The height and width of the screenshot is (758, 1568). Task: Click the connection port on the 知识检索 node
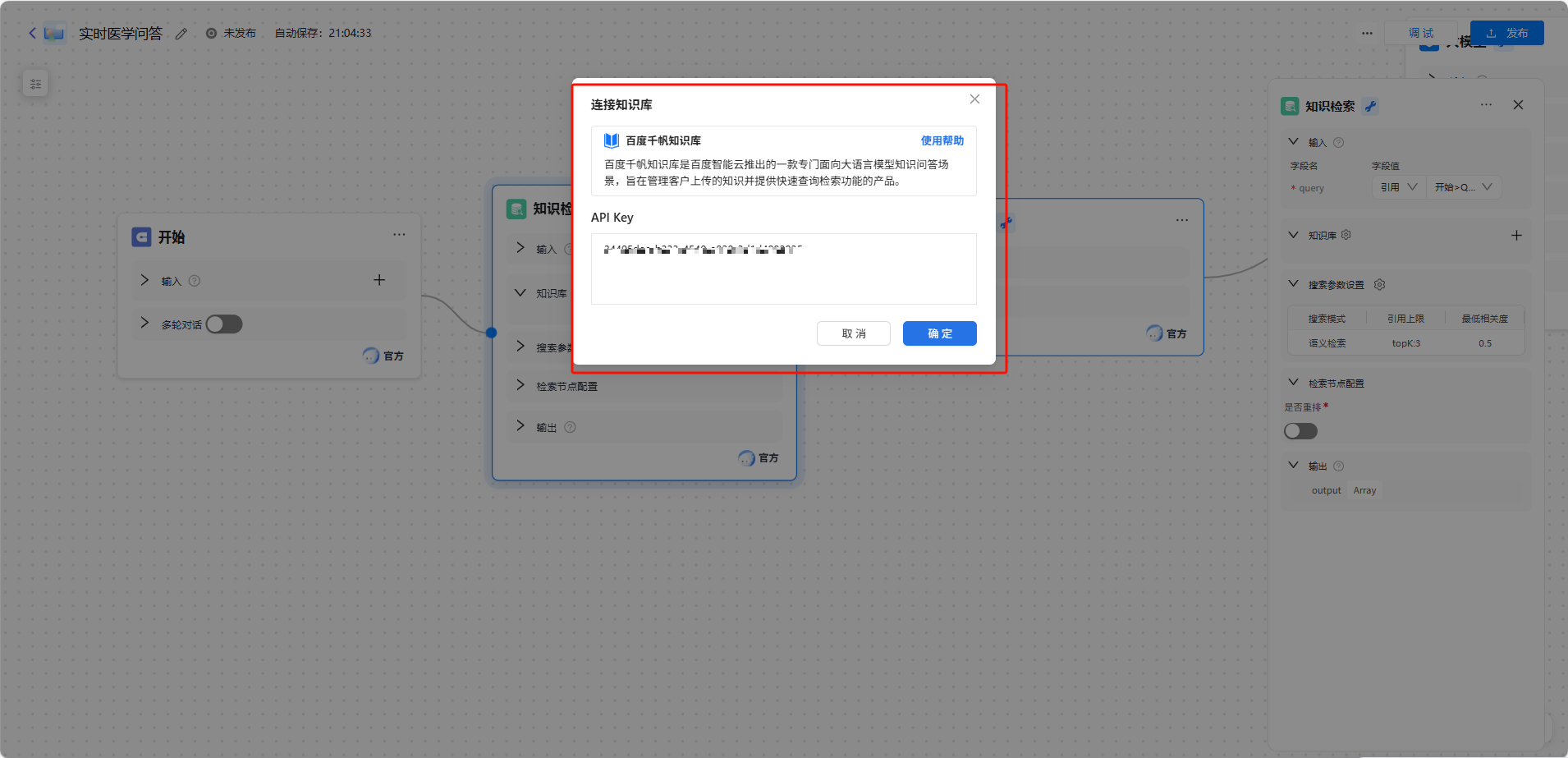tap(491, 333)
